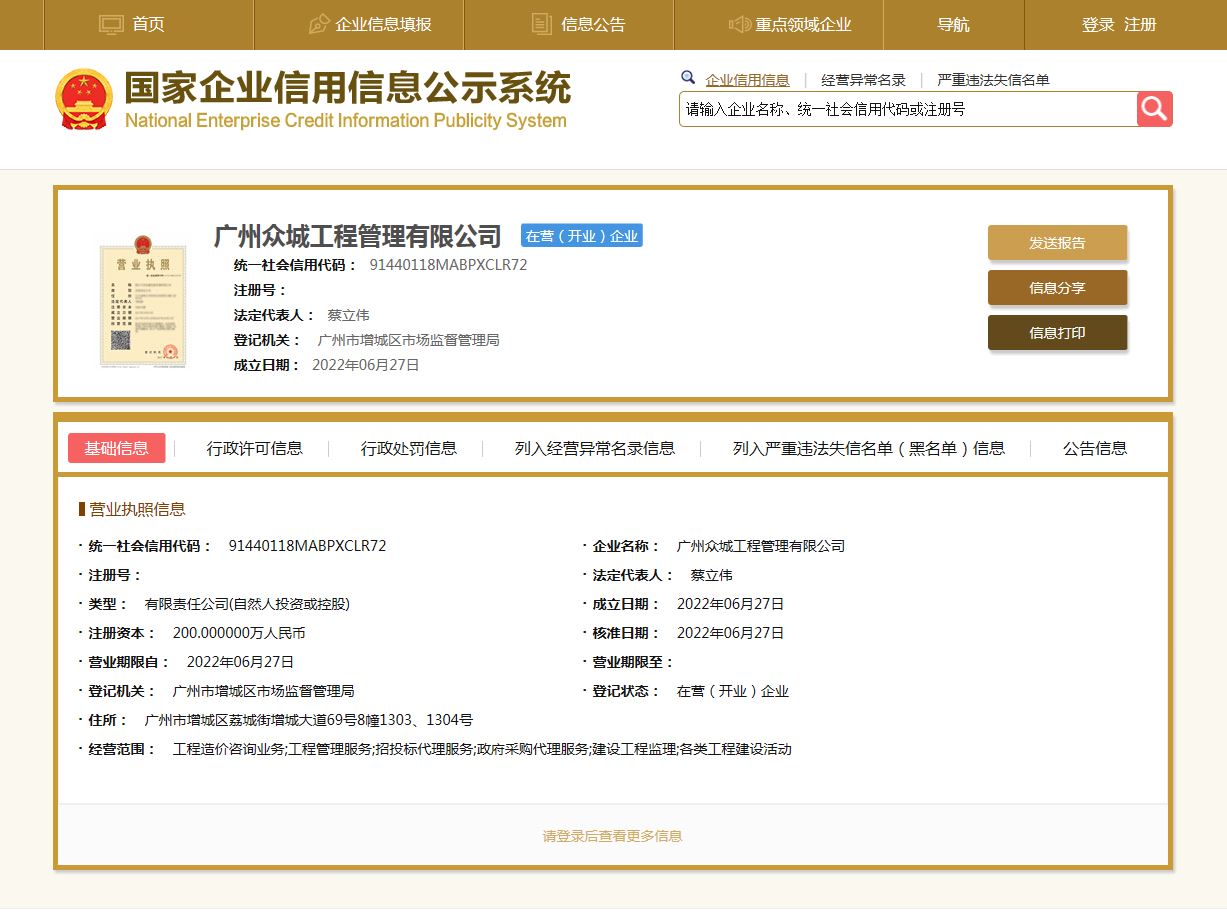Click the 发送报告 button
The image size is (1227, 913).
point(1057,242)
